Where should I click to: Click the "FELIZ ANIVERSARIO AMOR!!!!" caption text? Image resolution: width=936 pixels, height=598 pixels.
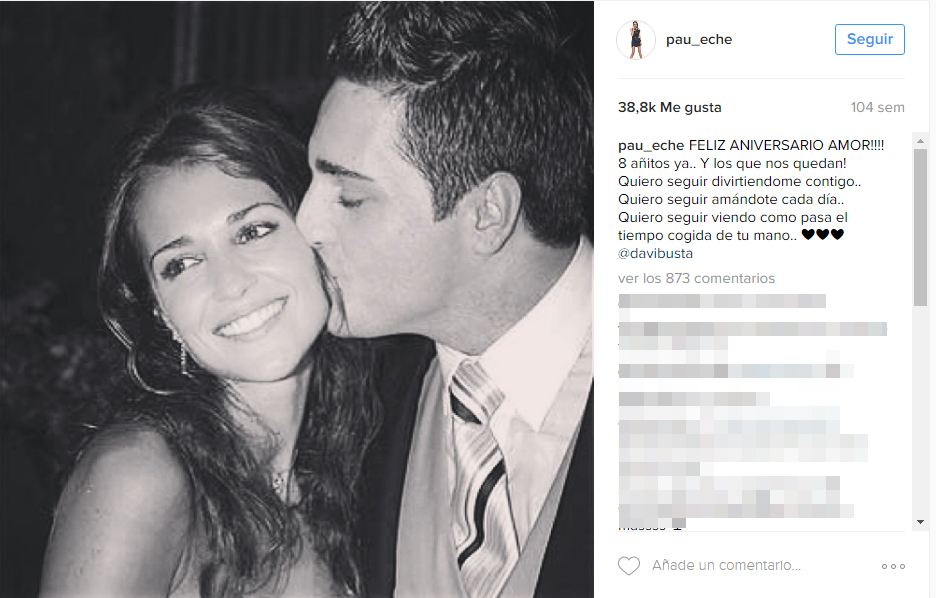tap(786, 145)
